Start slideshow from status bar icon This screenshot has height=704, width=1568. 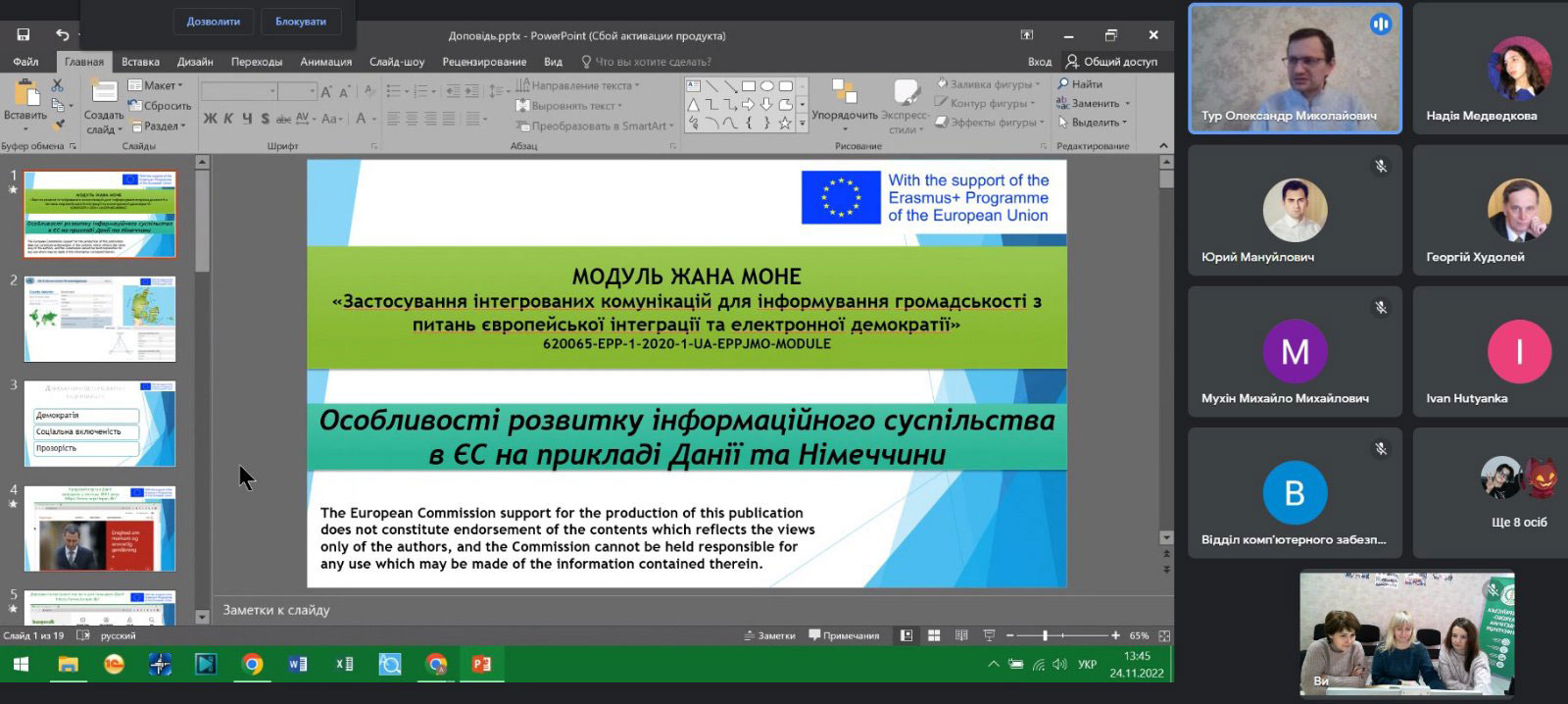(x=989, y=635)
